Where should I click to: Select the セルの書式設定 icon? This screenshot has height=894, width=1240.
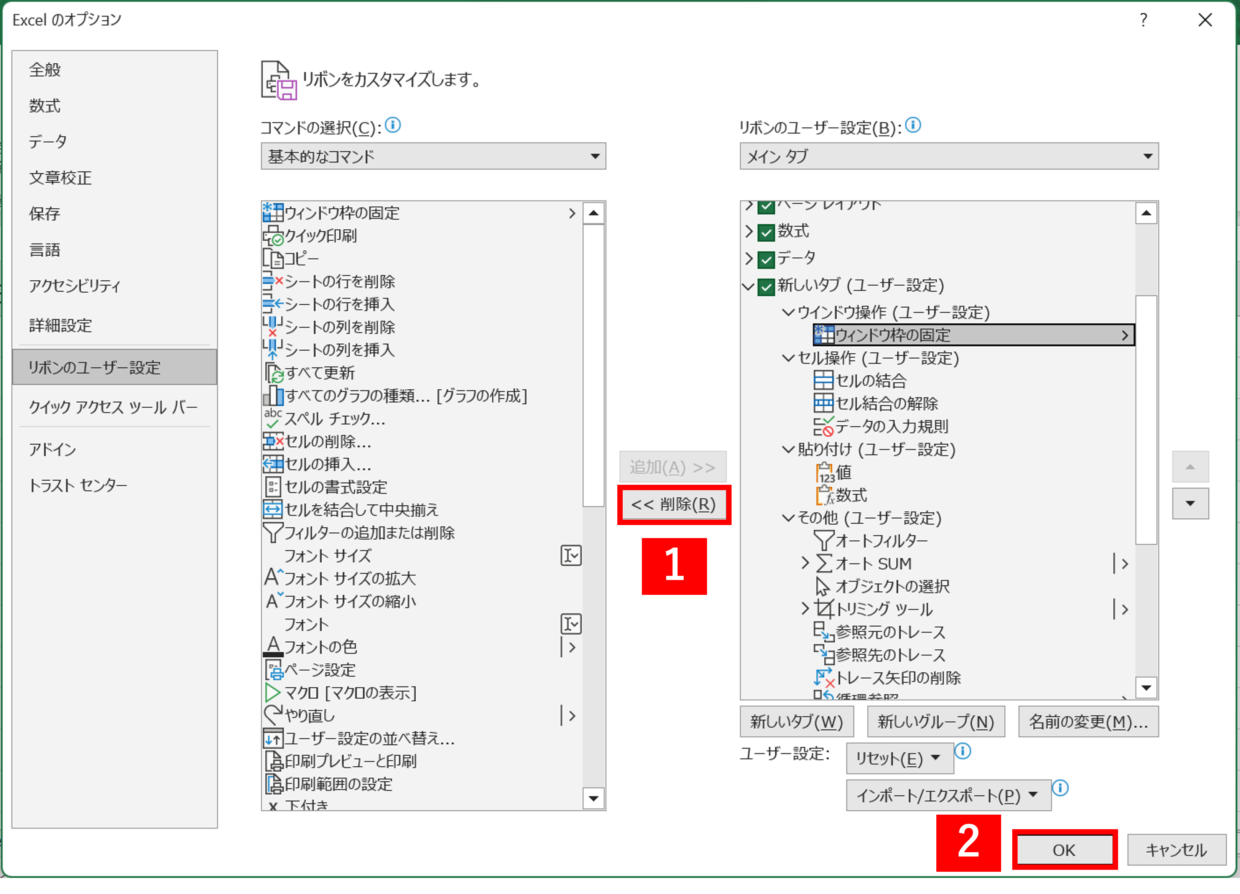[273, 487]
